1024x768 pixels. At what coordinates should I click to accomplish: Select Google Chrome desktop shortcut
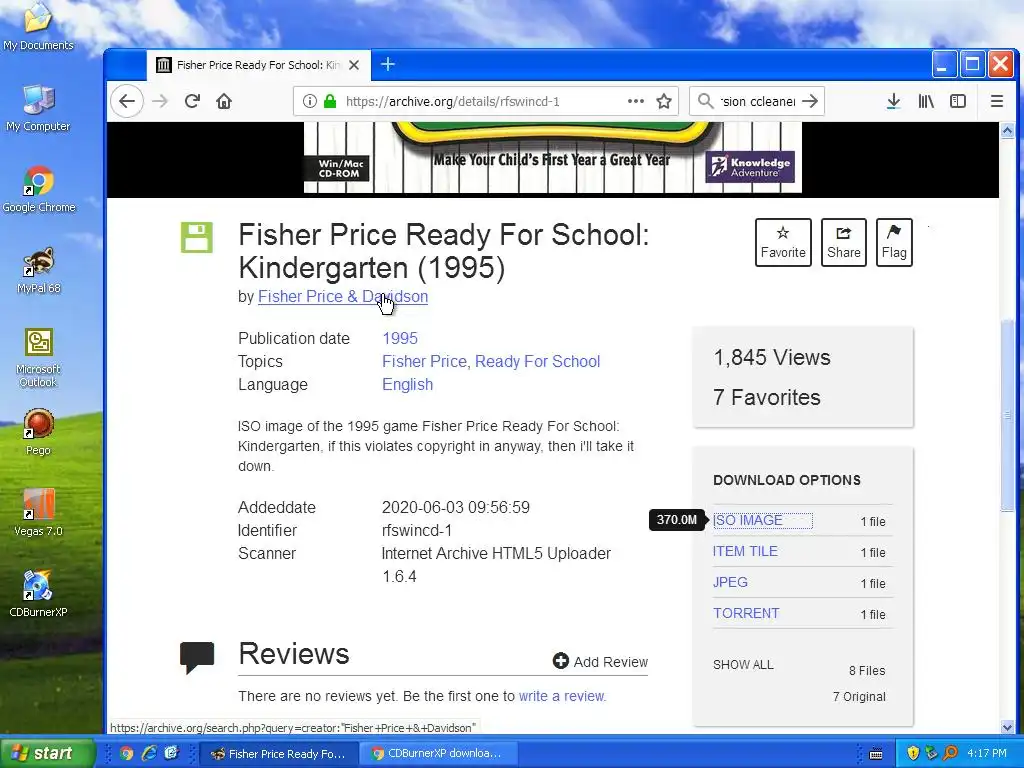[x=39, y=189]
